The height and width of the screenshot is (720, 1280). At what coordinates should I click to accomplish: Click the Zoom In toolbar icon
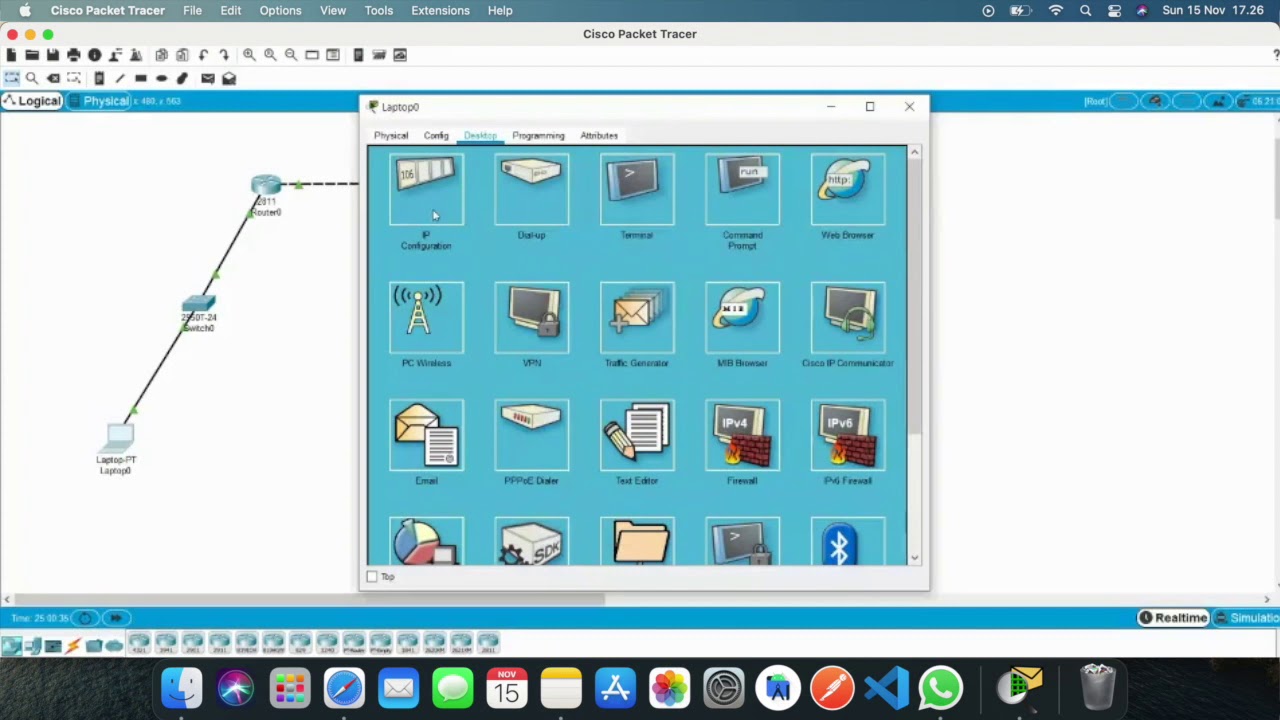[249, 55]
